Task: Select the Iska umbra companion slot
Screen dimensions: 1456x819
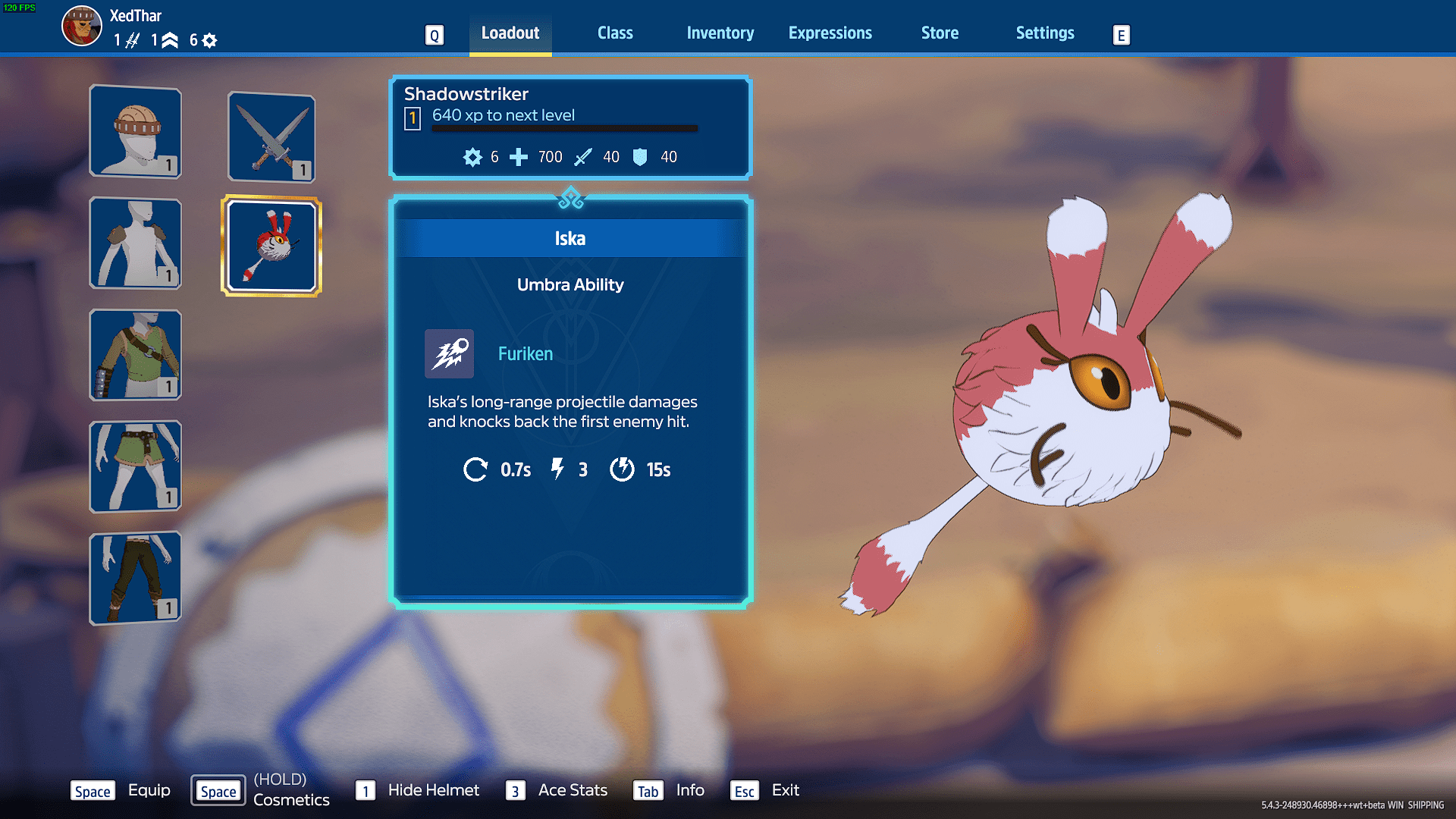Action: point(271,246)
